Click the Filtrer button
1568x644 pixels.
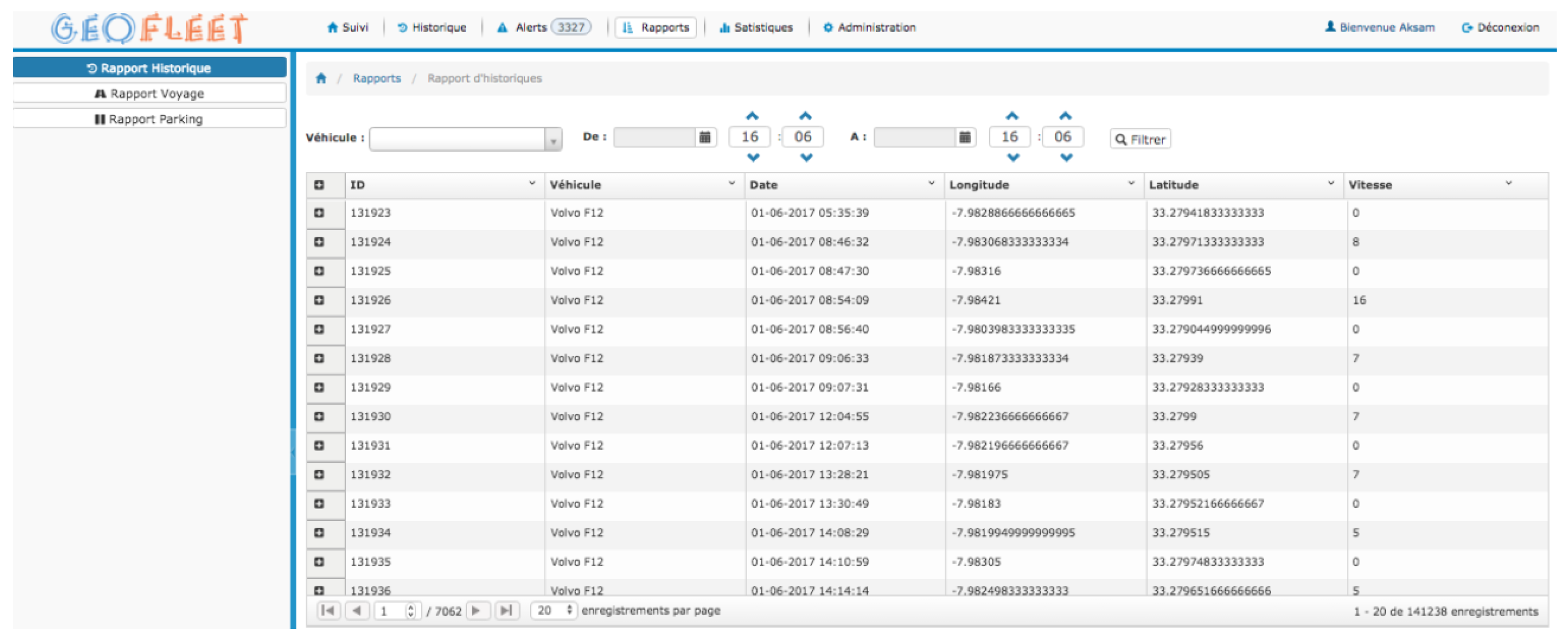(1139, 139)
